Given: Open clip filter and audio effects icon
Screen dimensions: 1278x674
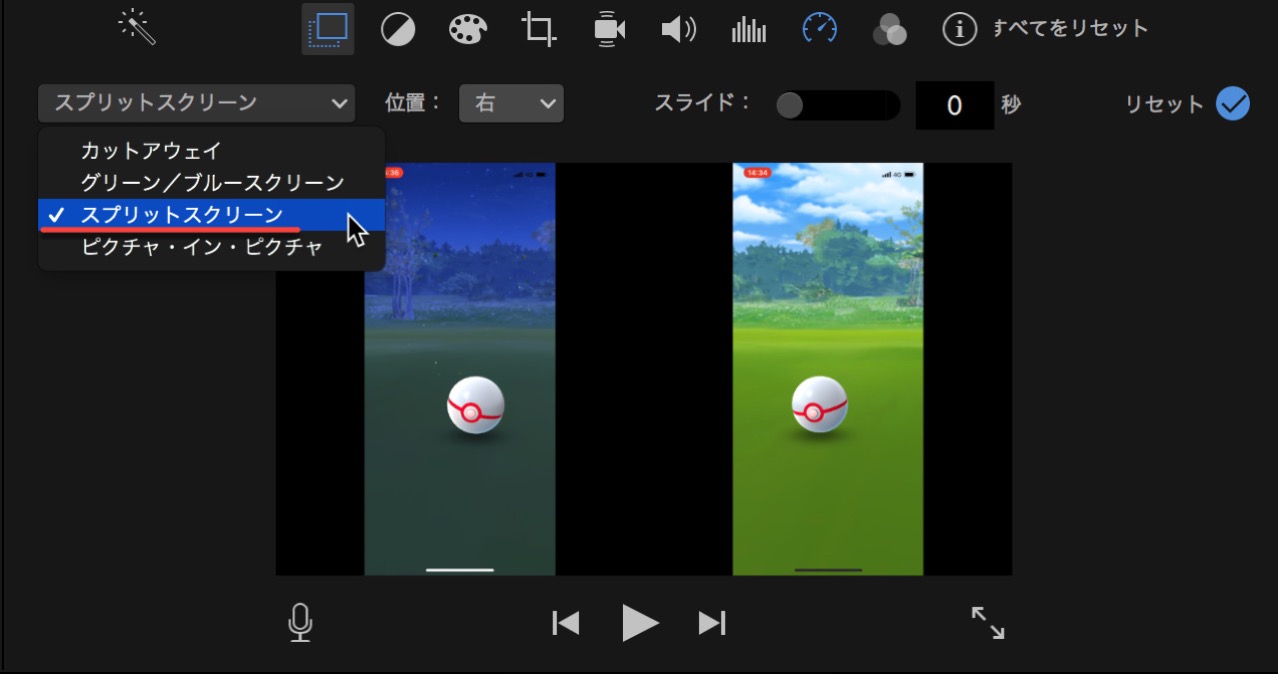Looking at the screenshot, I should pyautogui.click(x=889, y=30).
